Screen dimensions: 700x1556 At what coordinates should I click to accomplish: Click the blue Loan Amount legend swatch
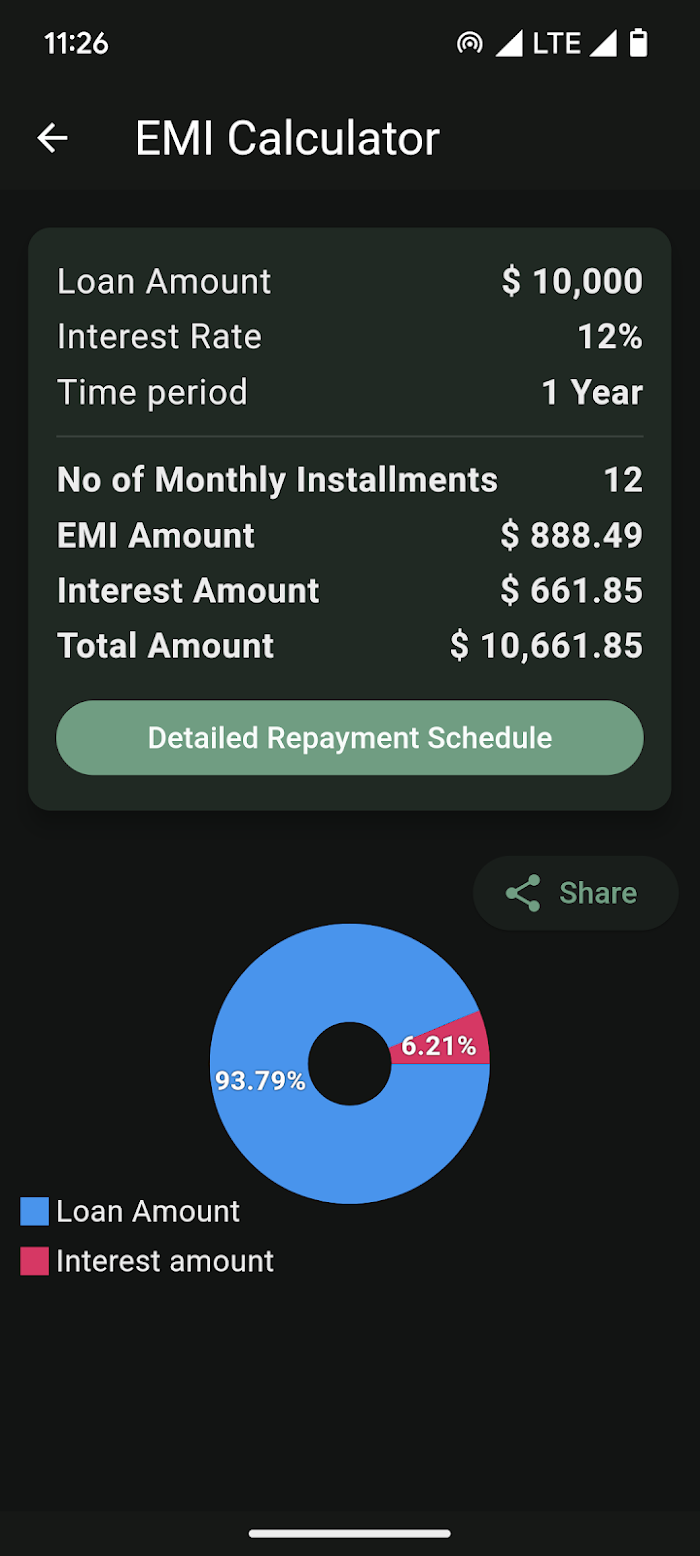[34, 1212]
